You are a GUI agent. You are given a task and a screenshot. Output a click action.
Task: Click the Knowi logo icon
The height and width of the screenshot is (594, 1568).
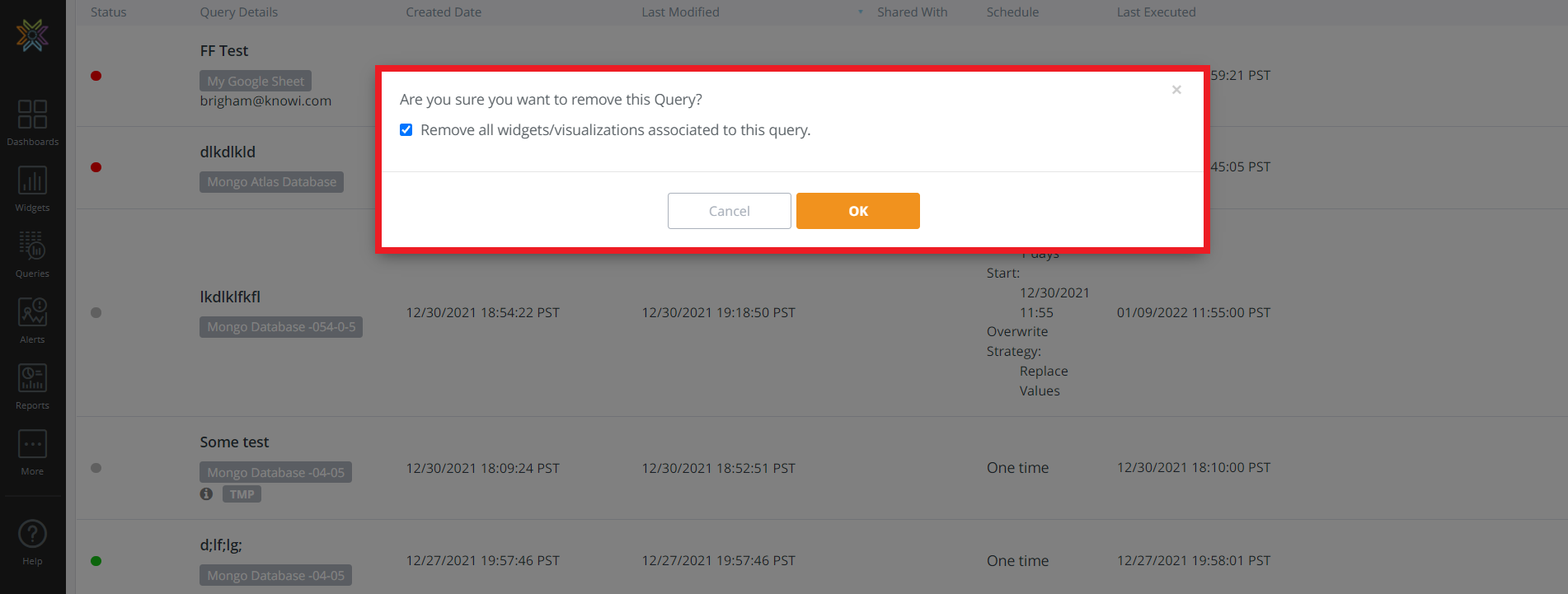click(x=32, y=35)
